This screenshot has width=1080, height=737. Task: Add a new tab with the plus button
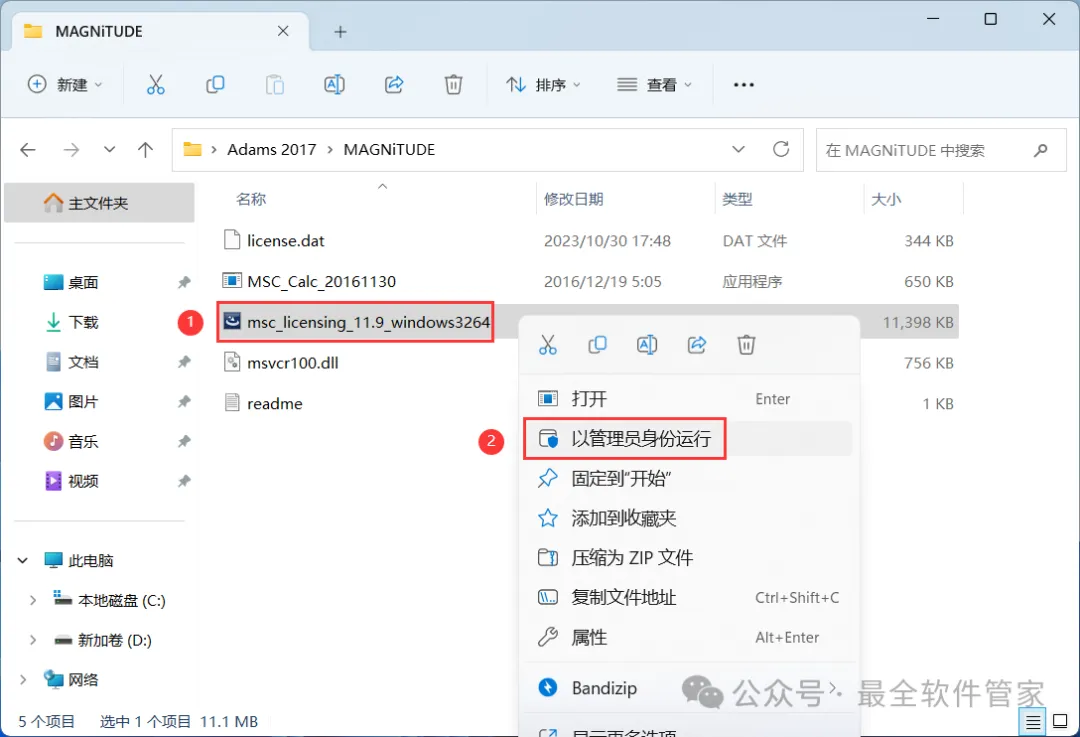340,32
